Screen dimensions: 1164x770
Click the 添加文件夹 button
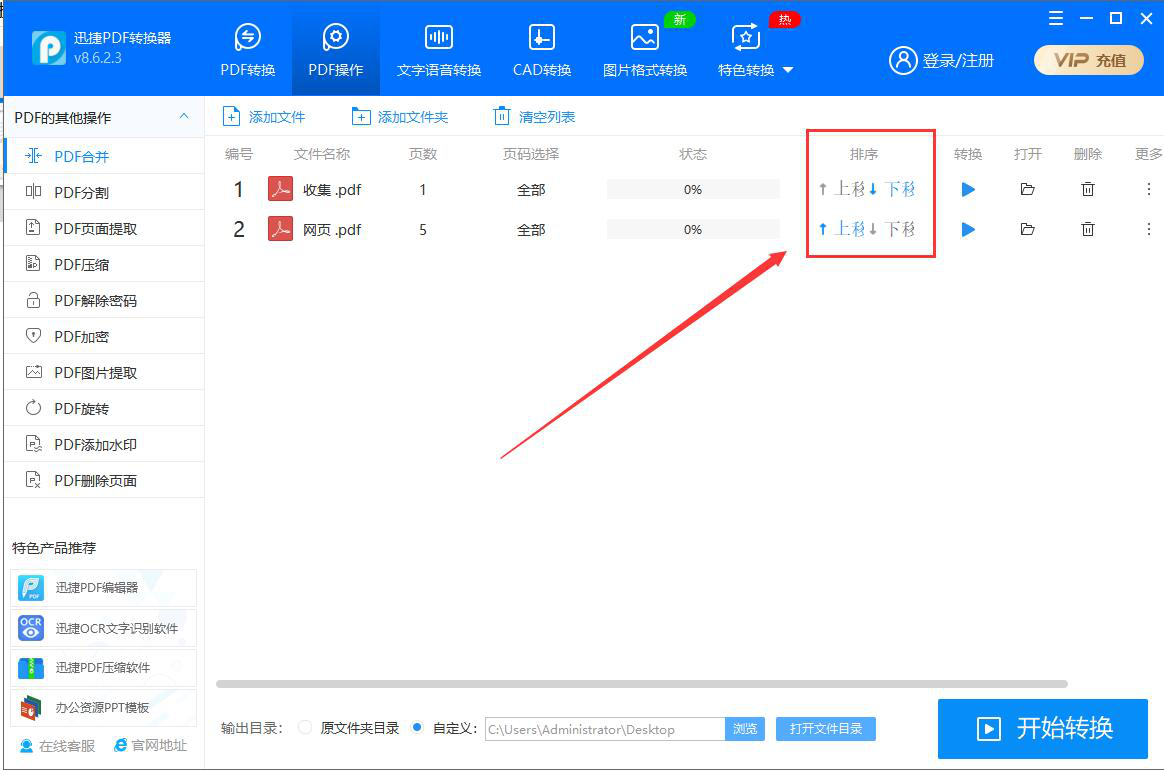[399, 117]
